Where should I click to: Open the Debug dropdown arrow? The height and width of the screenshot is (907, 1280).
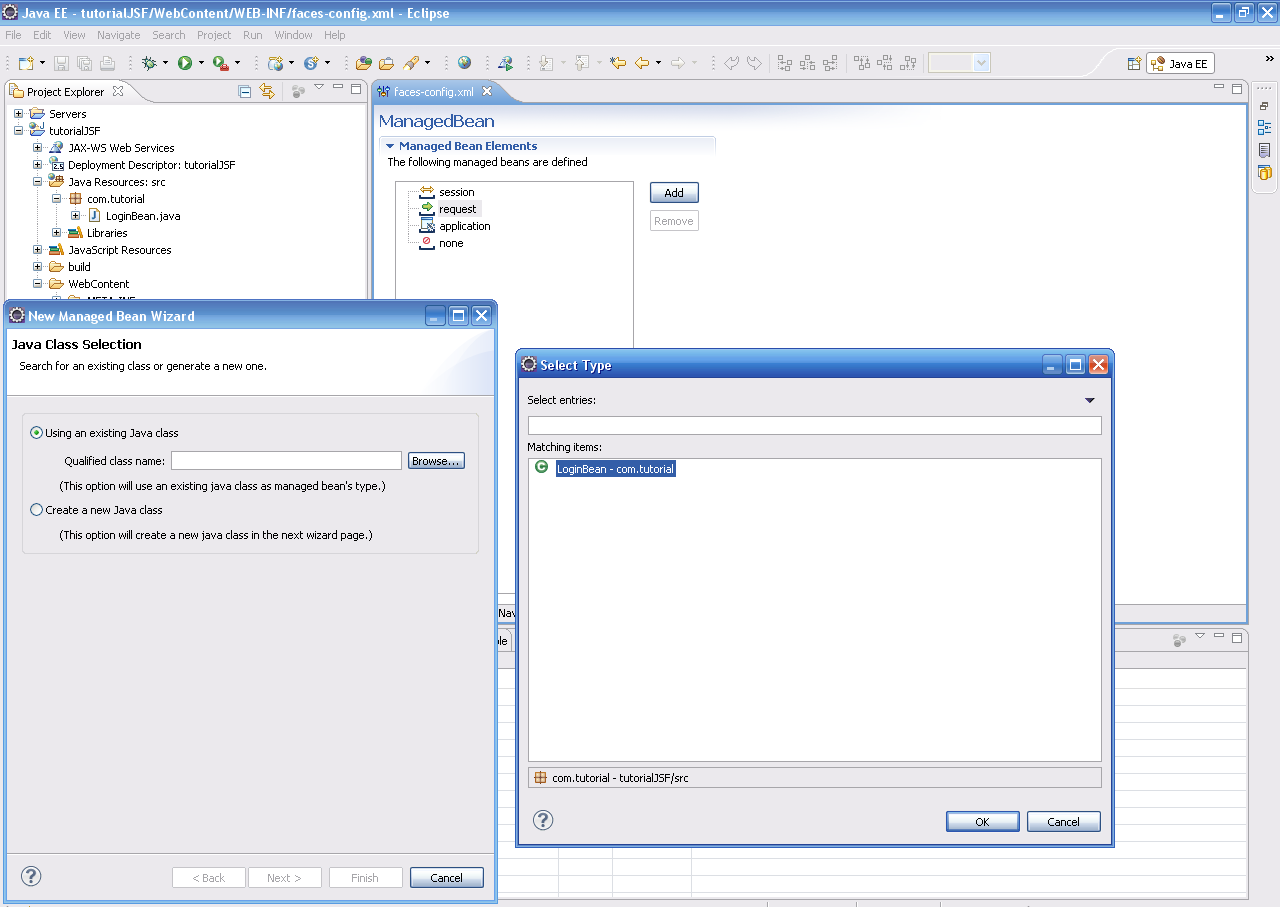(165, 63)
